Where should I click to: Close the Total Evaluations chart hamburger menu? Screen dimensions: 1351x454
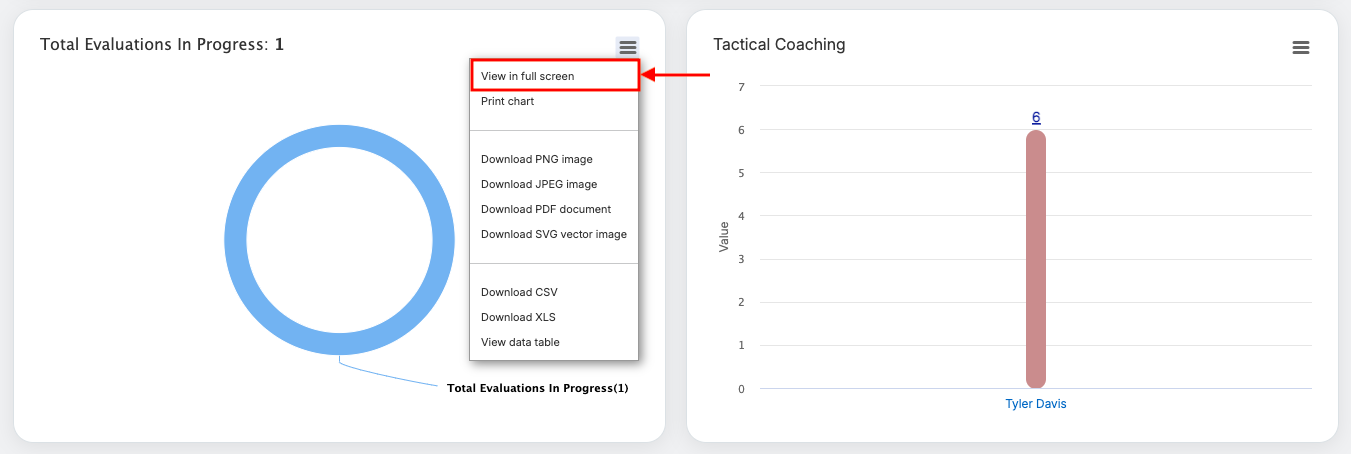pyautogui.click(x=627, y=47)
